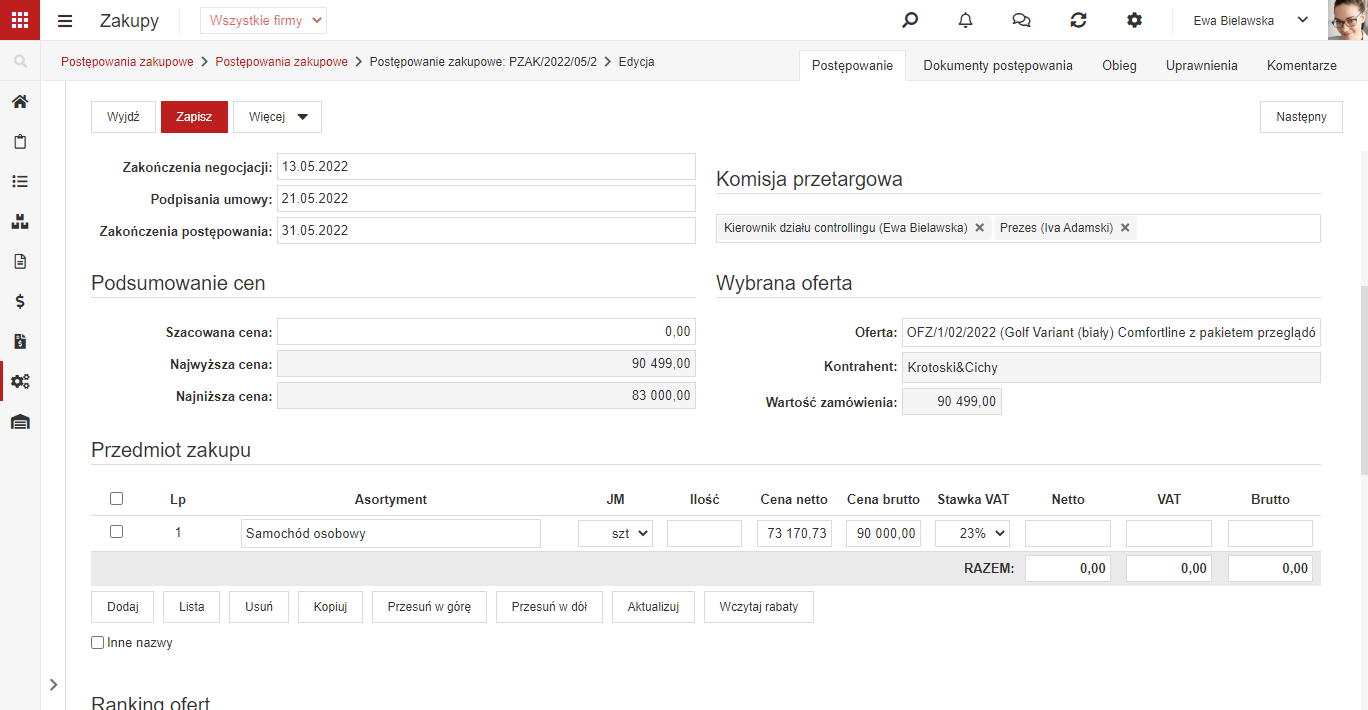Image resolution: width=1368 pixels, height=710 pixels.
Task: Open the dollar sign sidebar item
Action: (20, 301)
